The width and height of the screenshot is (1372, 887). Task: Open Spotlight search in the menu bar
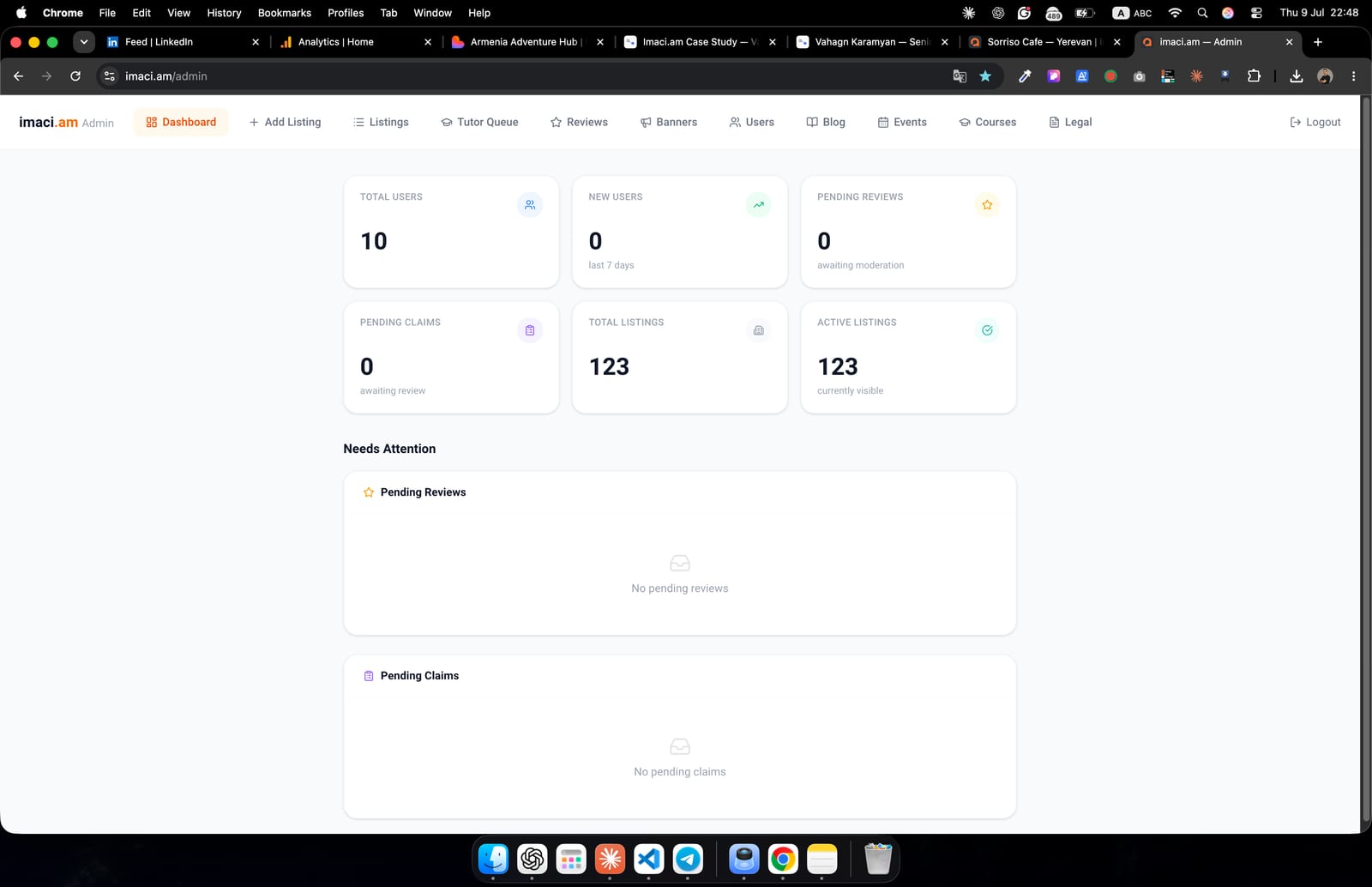point(1202,13)
